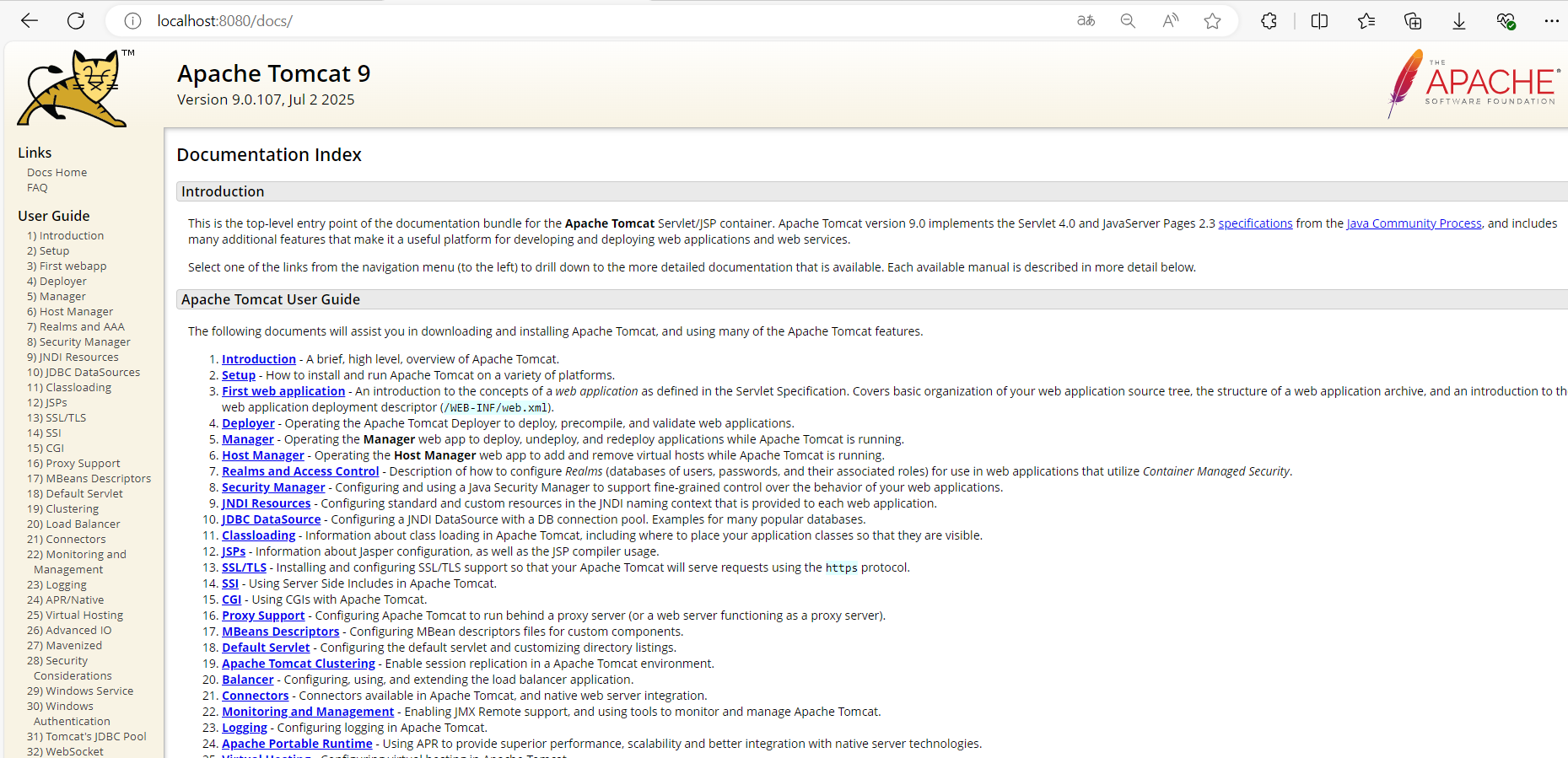
Task: Open the MBeans Descriptors link in main list
Action: pos(281,632)
